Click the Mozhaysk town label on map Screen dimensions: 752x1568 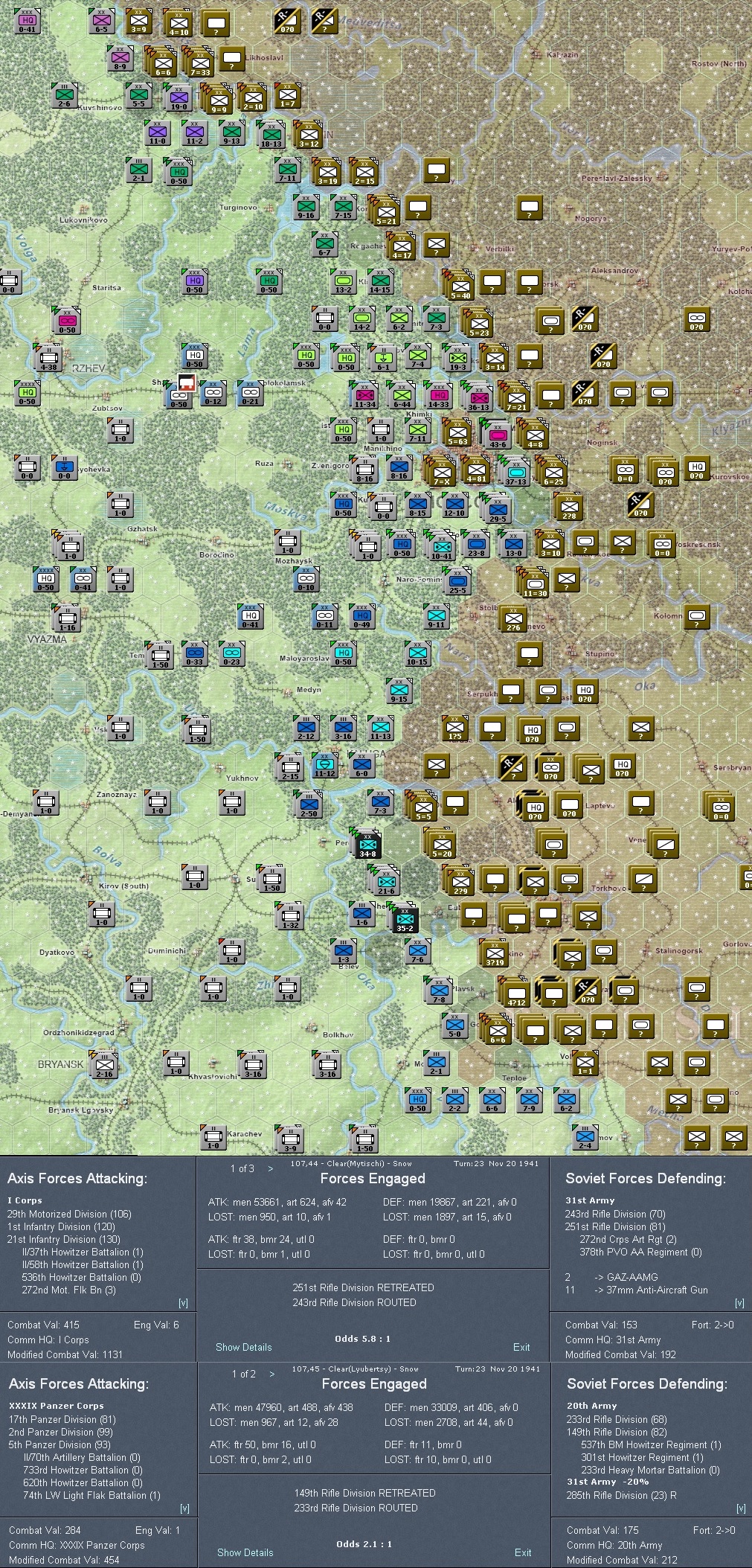294,560
